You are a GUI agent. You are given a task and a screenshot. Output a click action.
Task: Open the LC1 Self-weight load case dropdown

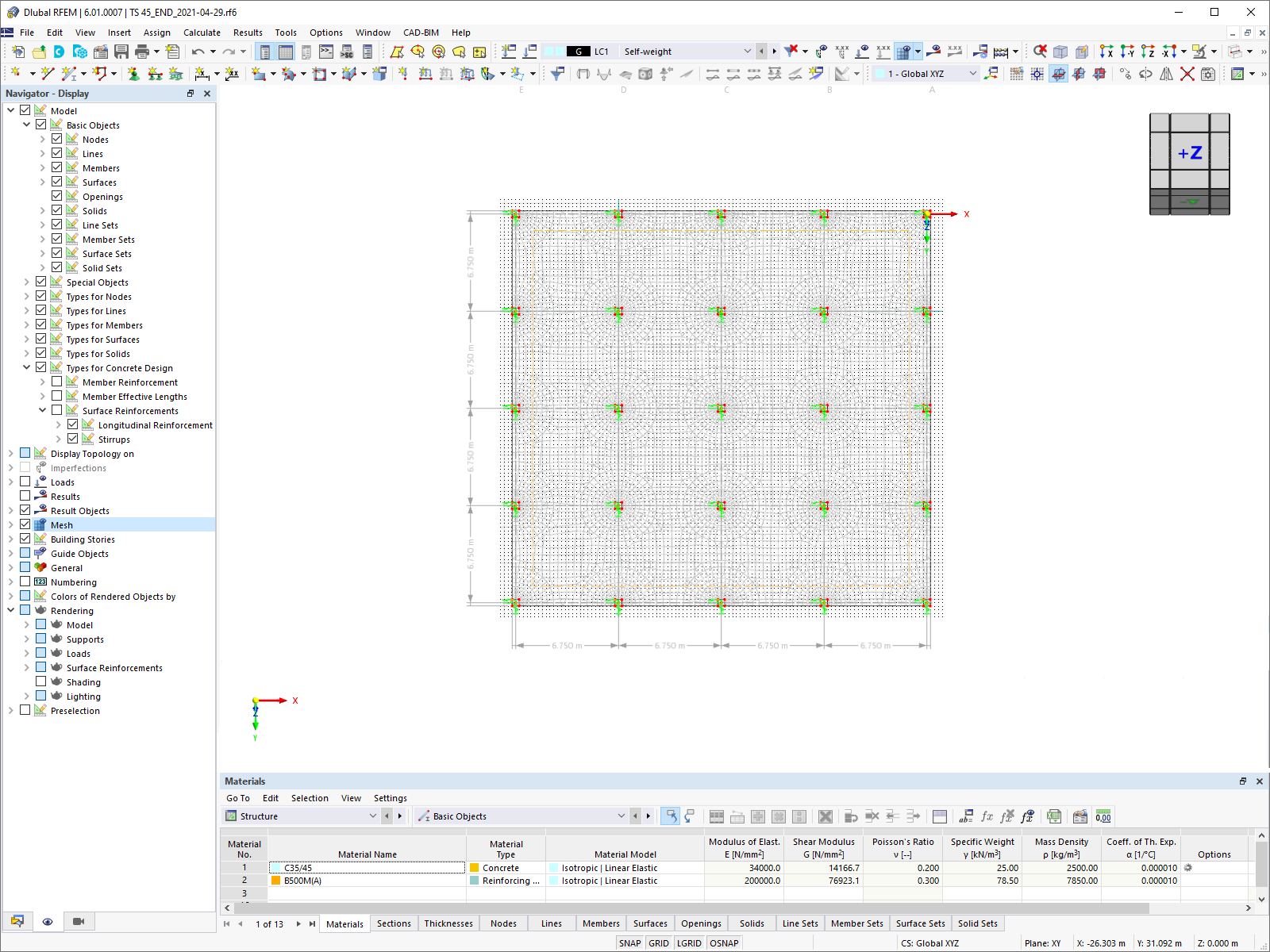pos(747,51)
